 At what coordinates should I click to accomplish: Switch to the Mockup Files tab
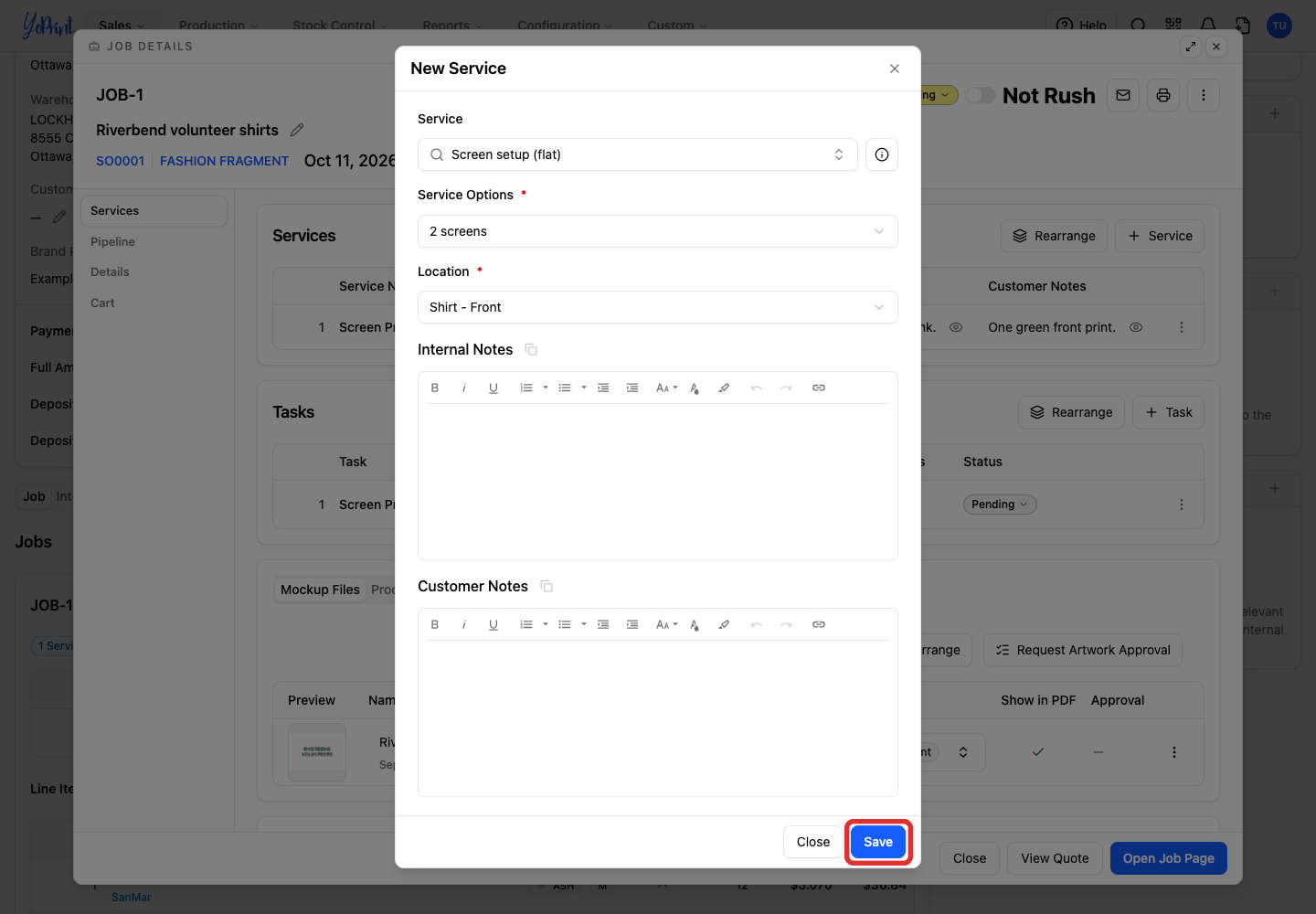tap(320, 590)
